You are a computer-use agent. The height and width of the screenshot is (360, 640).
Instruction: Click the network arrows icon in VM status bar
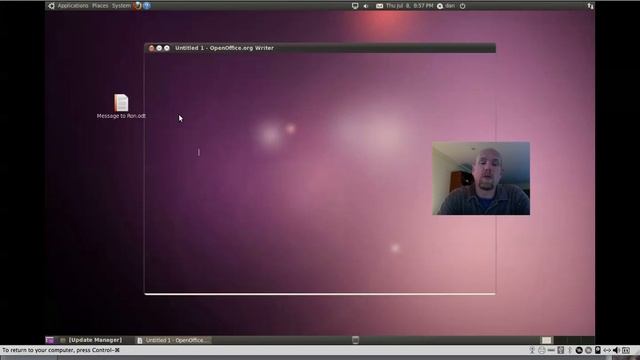607,350
